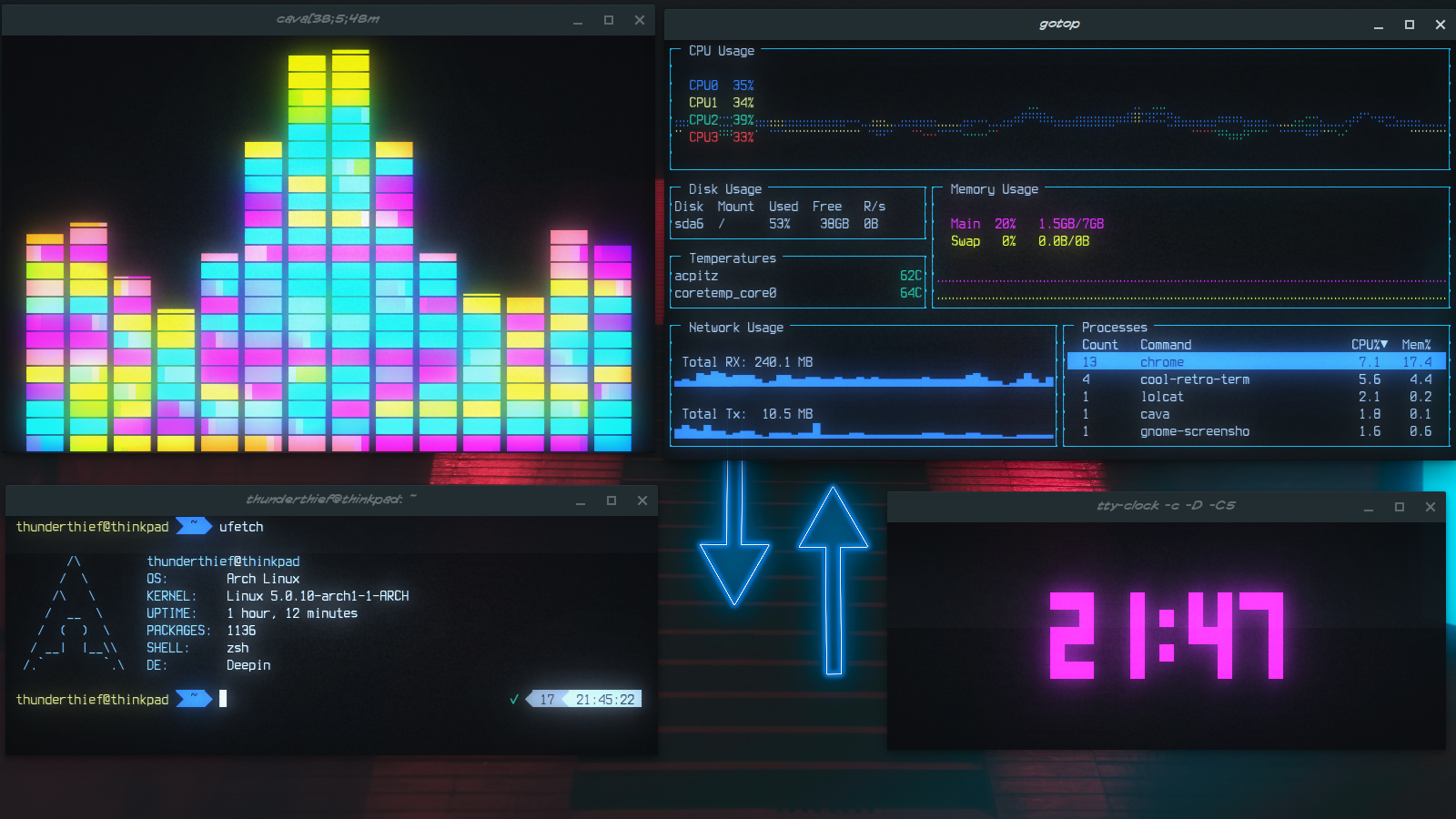Close the tty-clock window
The width and height of the screenshot is (1456, 819).
(1431, 507)
